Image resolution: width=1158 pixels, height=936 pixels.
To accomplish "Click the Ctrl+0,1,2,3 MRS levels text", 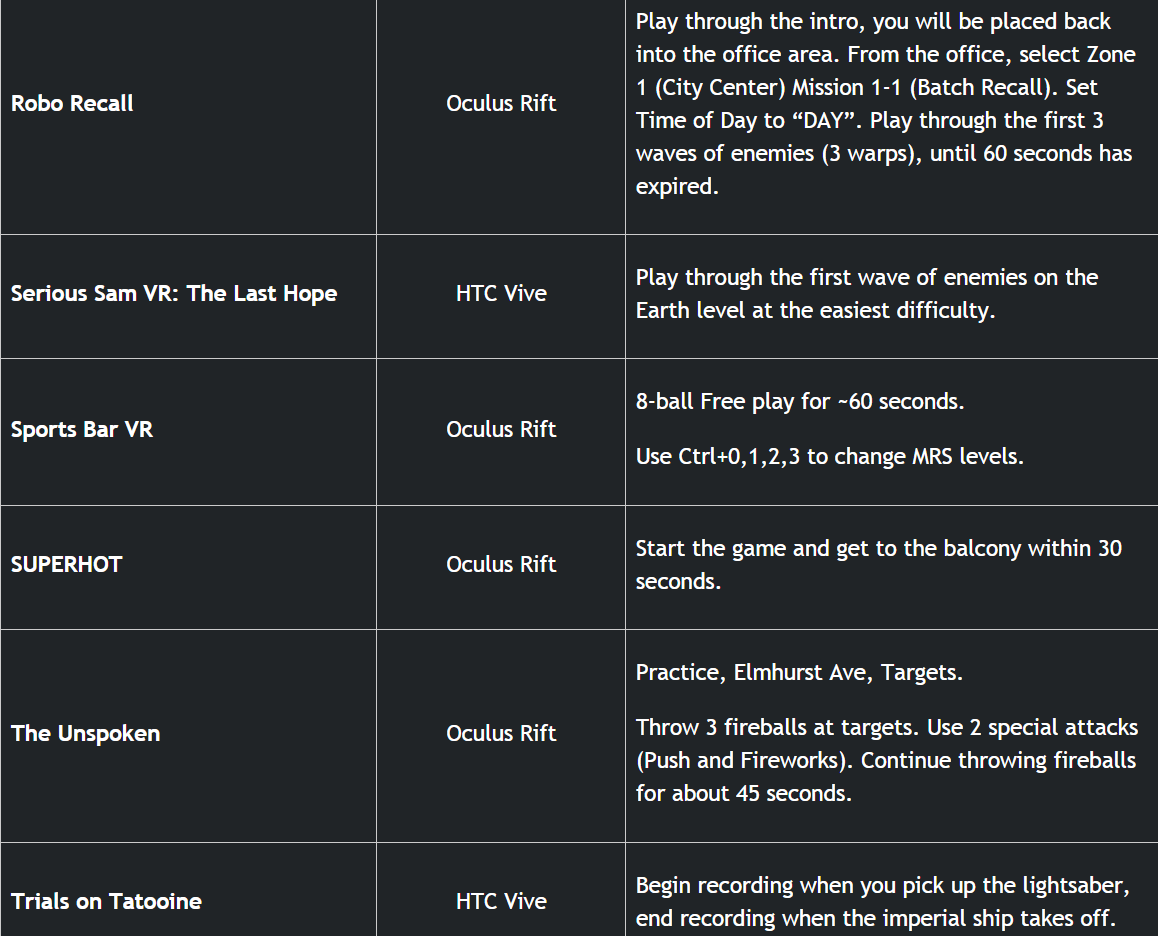I will click(829, 456).
